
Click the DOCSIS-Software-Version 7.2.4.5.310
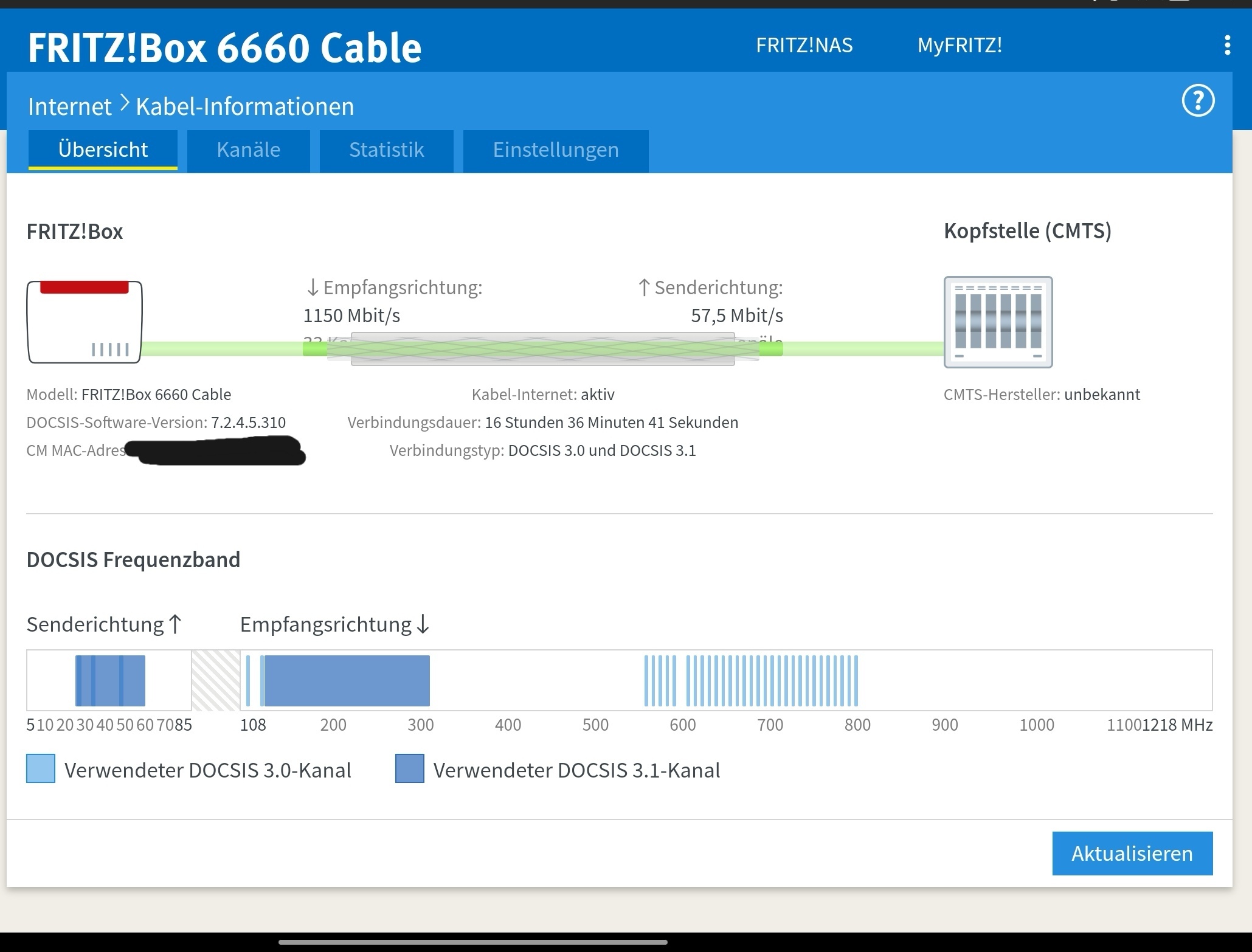[x=156, y=423]
